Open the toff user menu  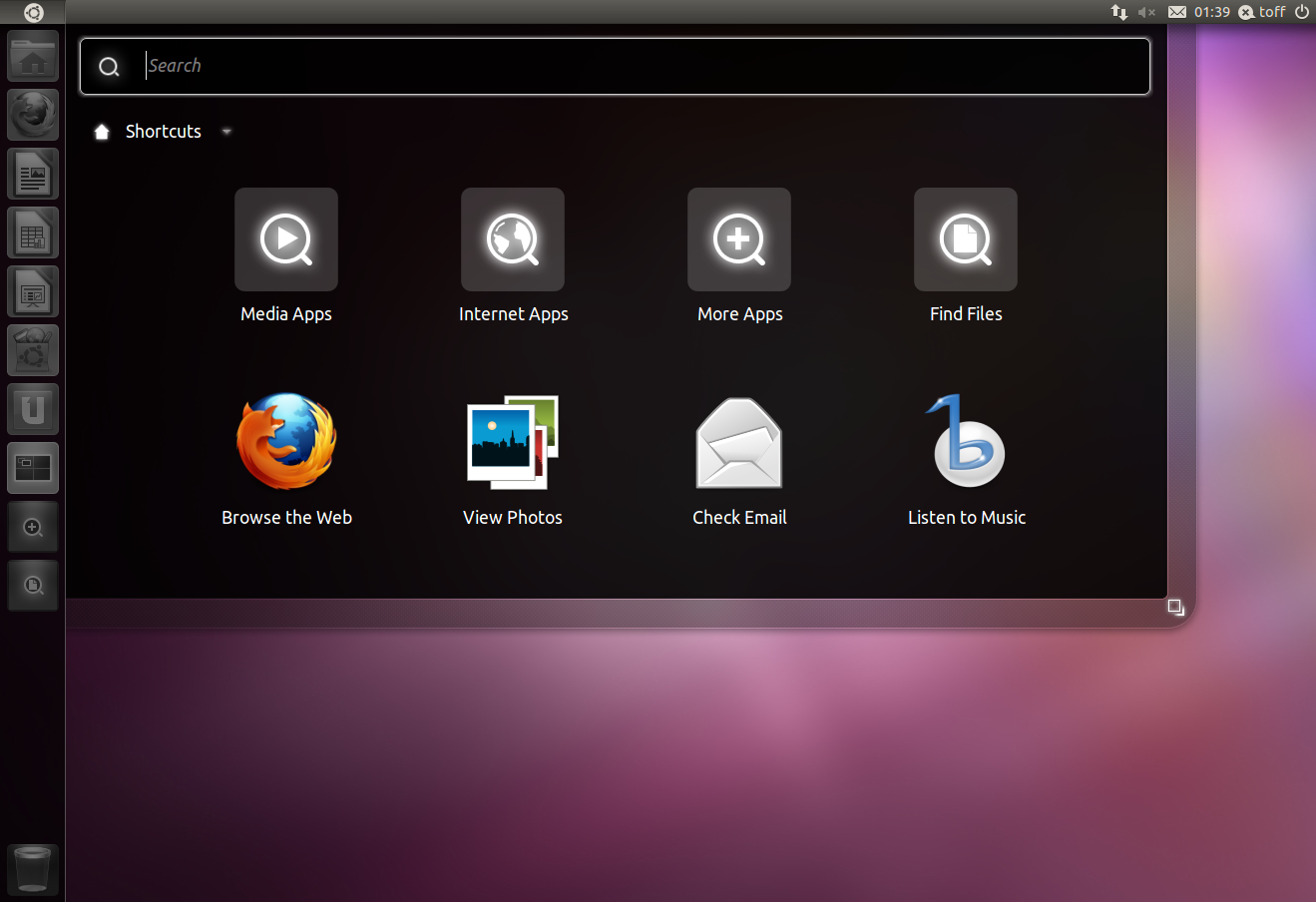point(1262,12)
